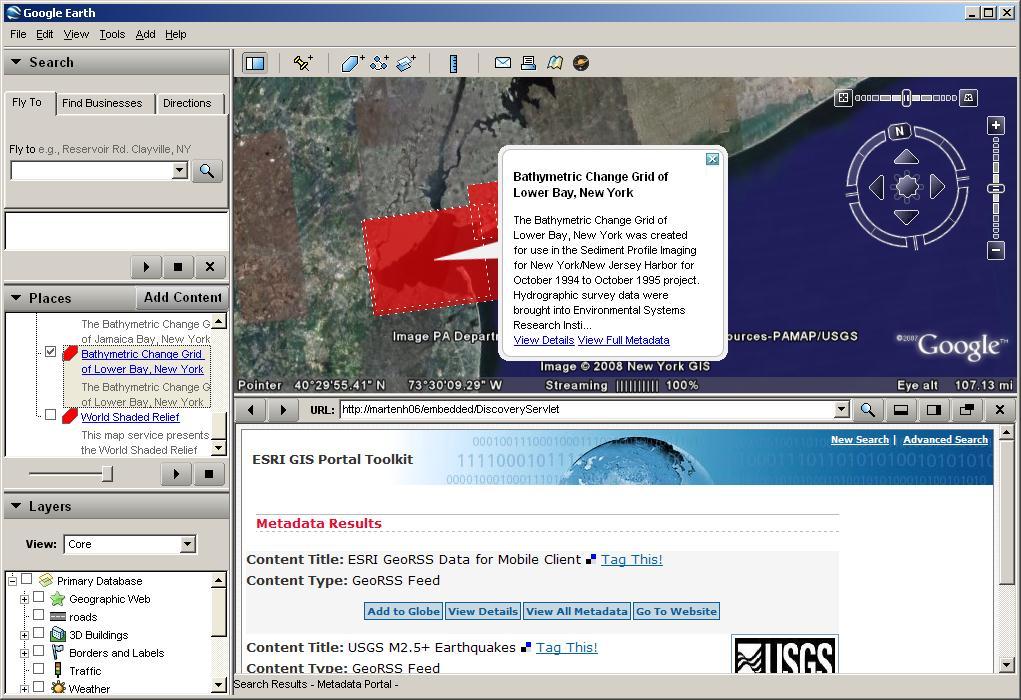Check the World Shaded Relief item

point(50,415)
